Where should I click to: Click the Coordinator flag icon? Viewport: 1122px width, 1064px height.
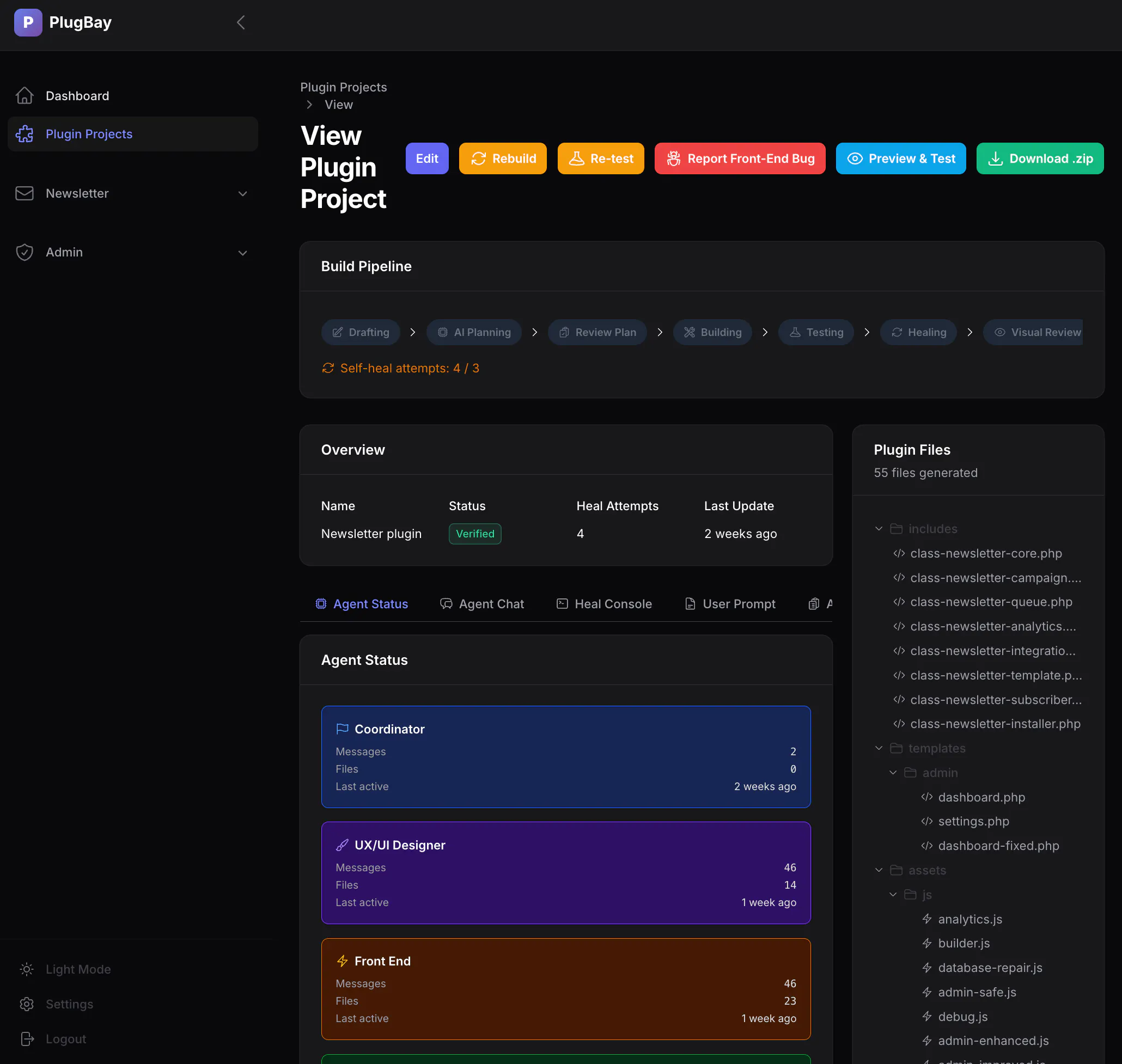coord(342,729)
